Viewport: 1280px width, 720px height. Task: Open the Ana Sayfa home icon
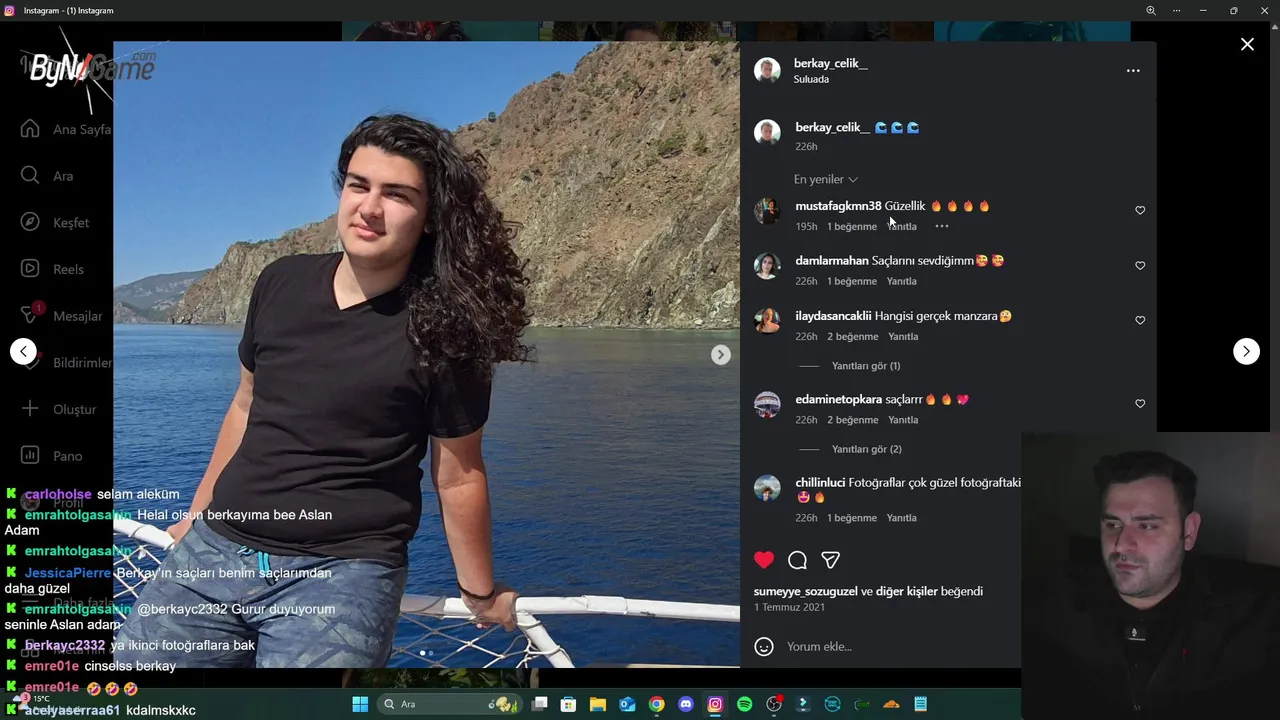coord(30,129)
